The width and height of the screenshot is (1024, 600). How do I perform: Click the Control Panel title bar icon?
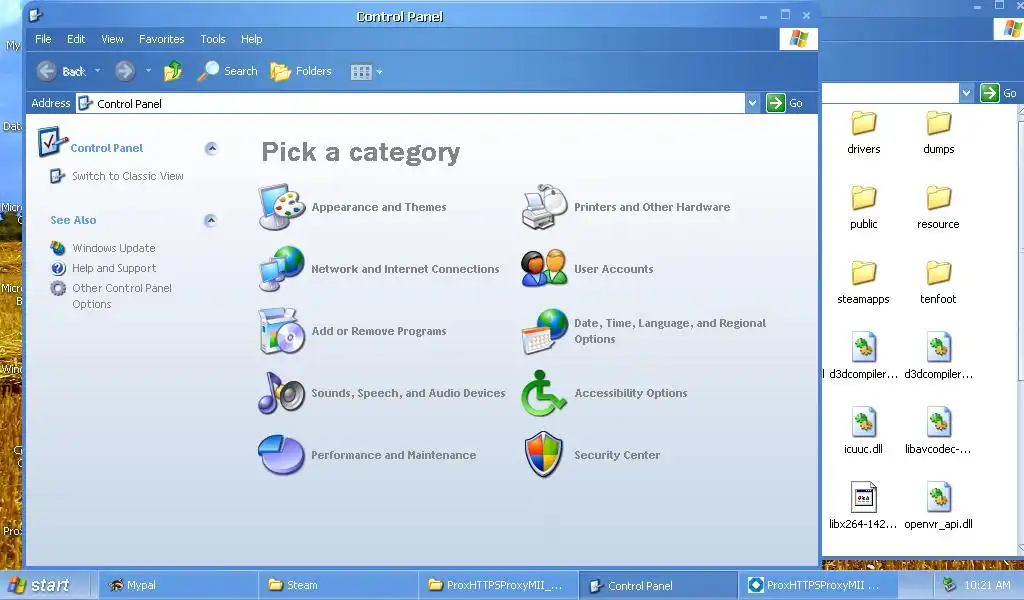pyautogui.click(x=36, y=15)
